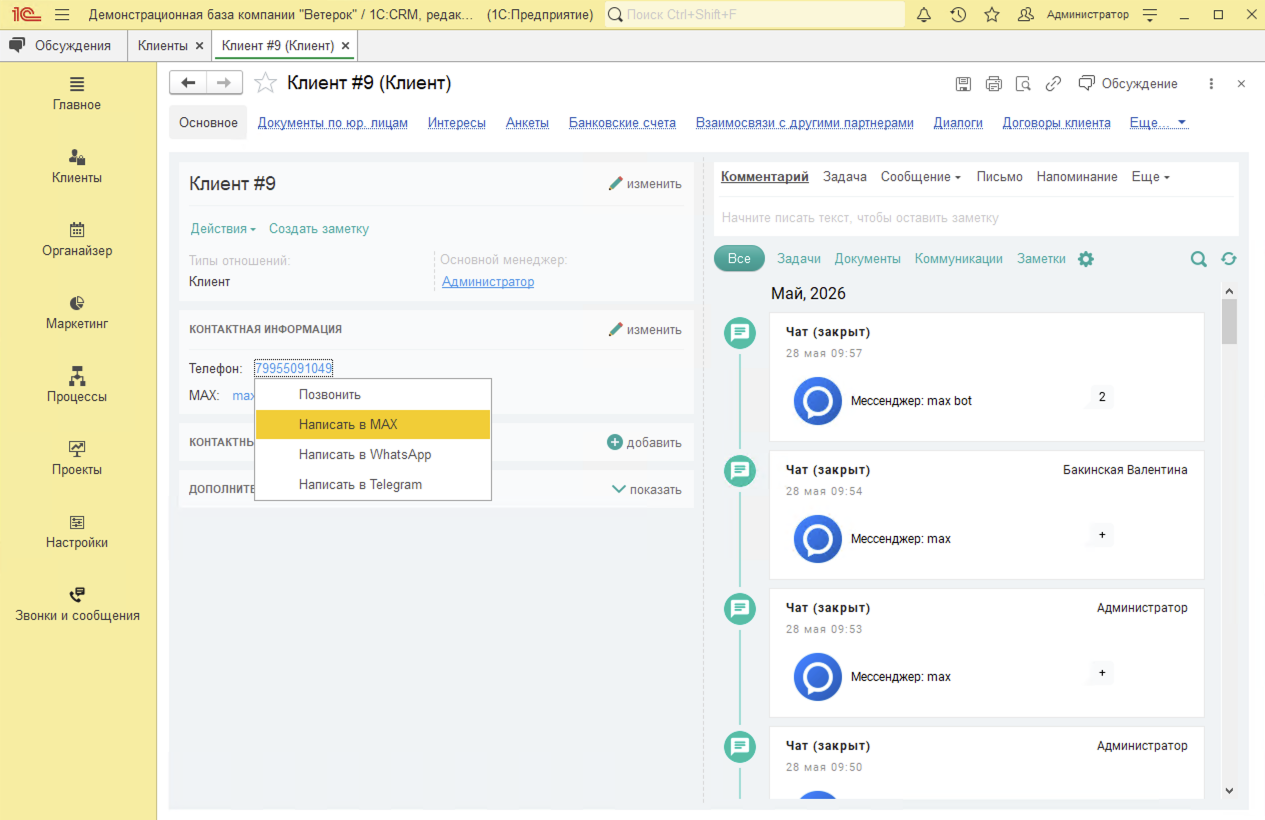Click изменить in Контактная информация

tap(645, 330)
